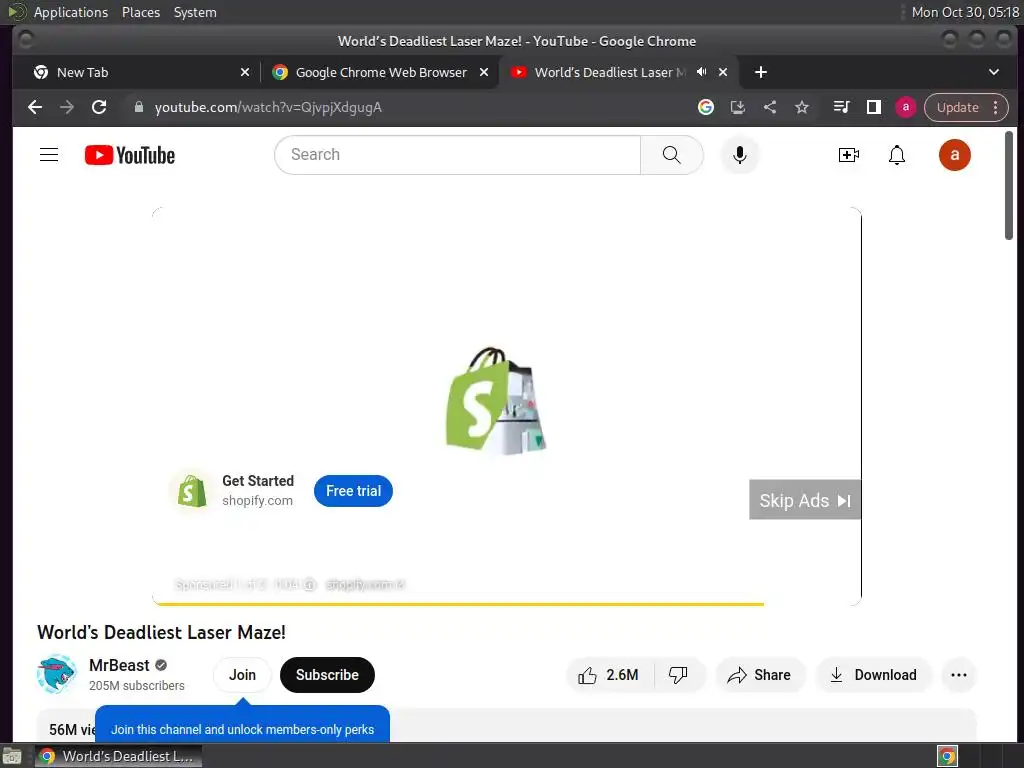Open the System menu

(x=195, y=12)
